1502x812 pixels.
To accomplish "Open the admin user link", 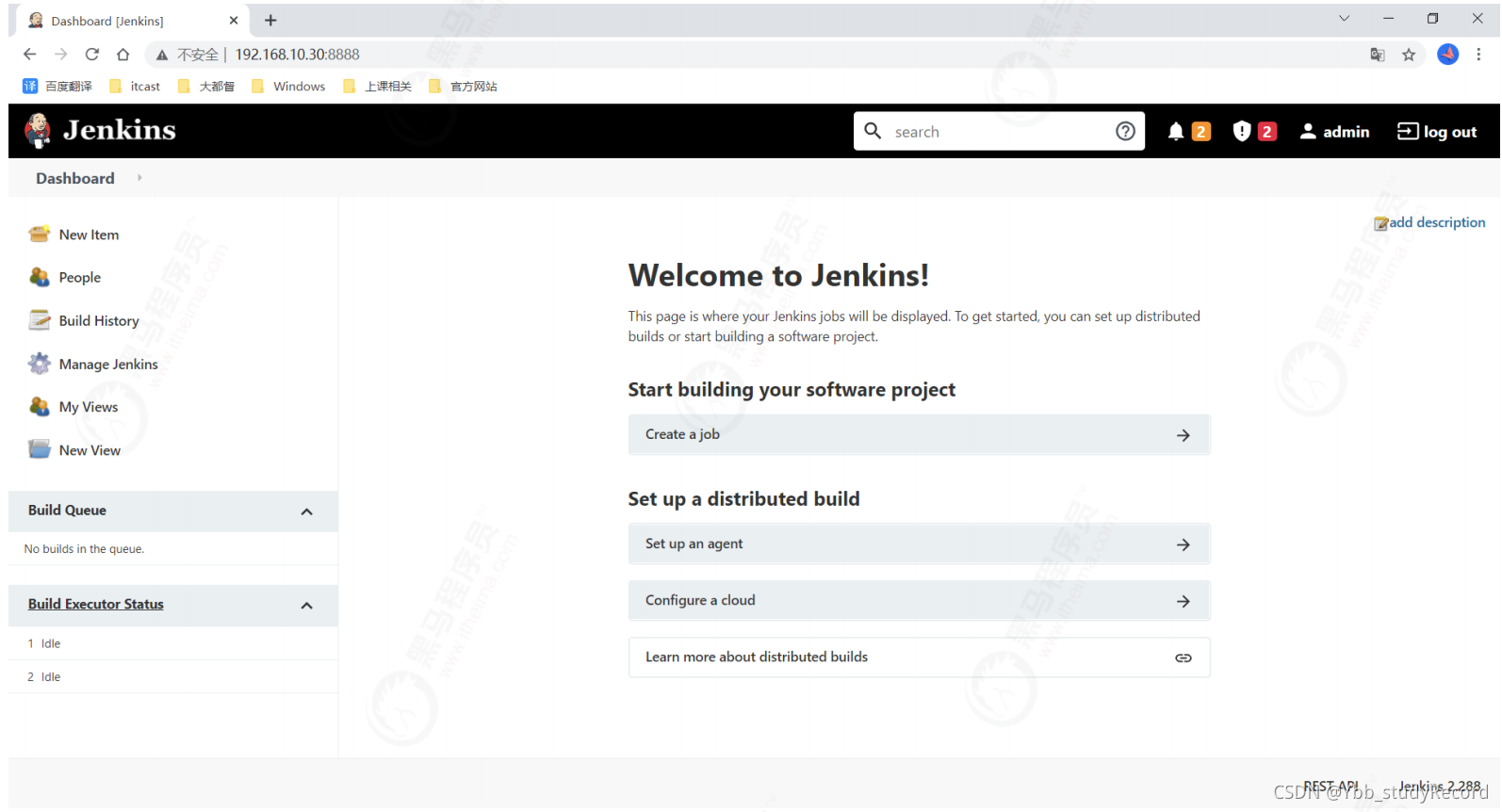I will tap(1346, 132).
